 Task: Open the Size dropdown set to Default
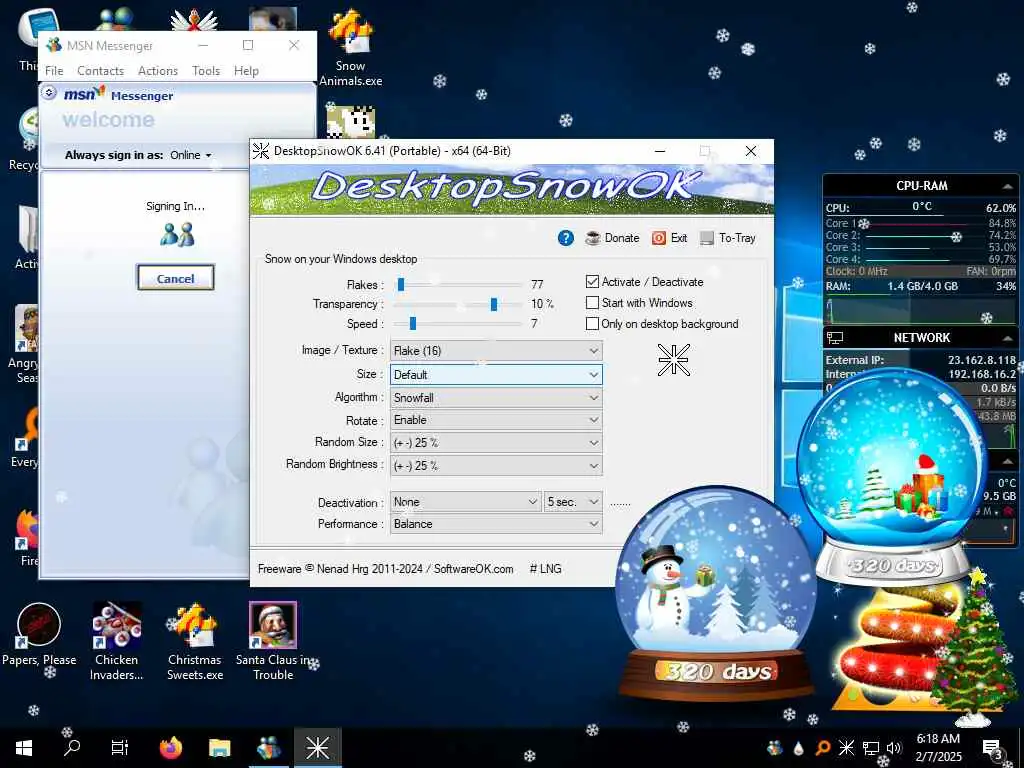496,374
